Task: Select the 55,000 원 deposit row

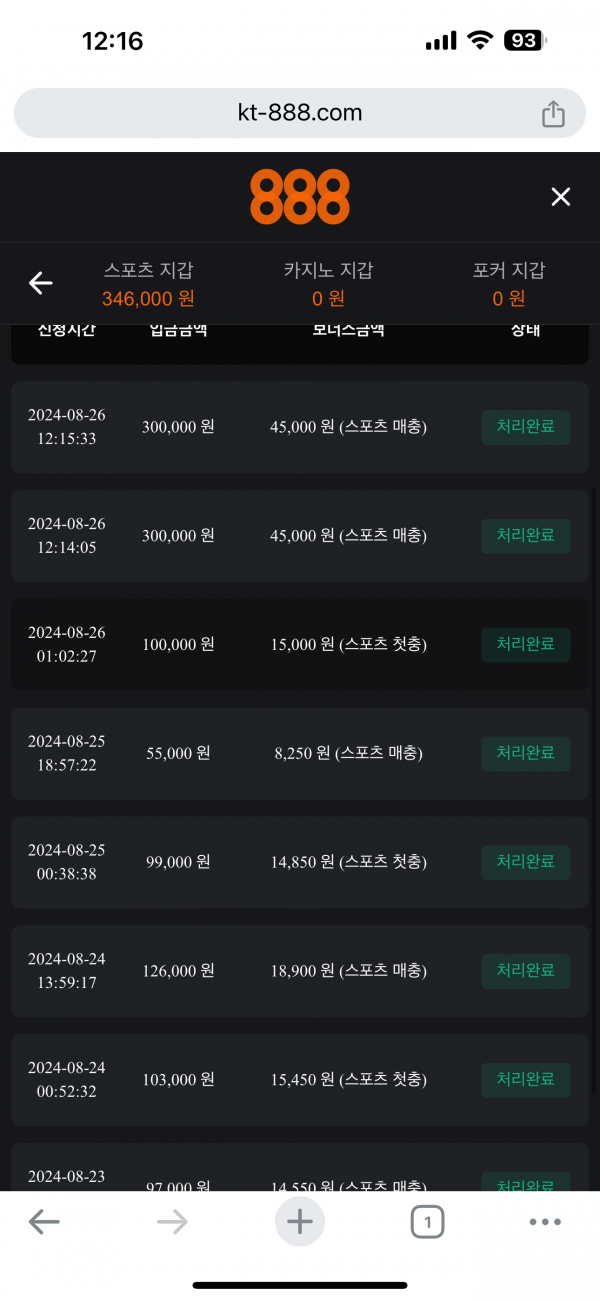Action: click(x=300, y=754)
